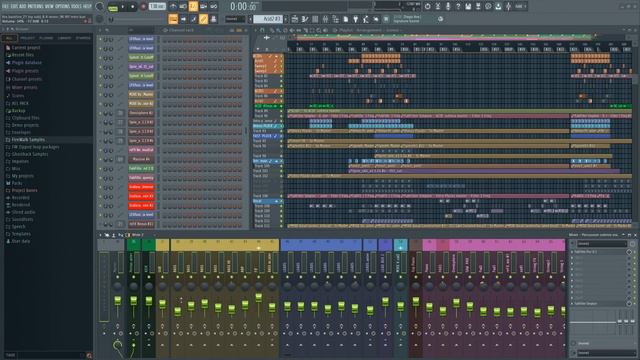Toggle the song/pattern mode button
640x360 pixels.
113,7
